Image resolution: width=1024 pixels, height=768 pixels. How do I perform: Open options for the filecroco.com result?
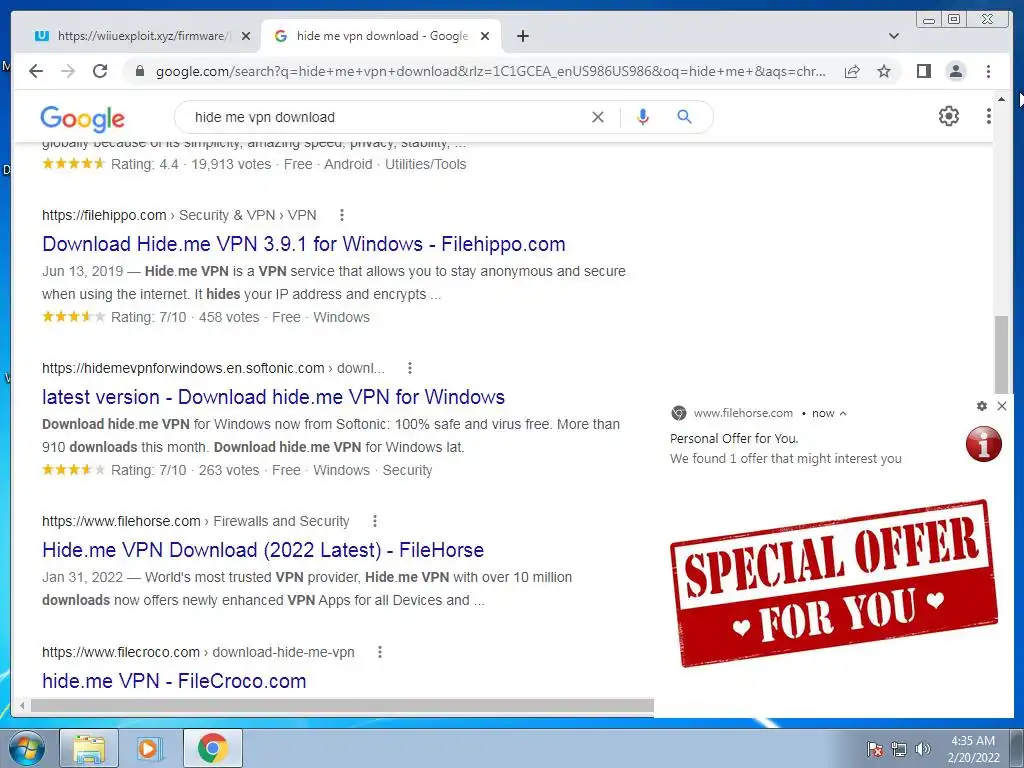(379, 652)
